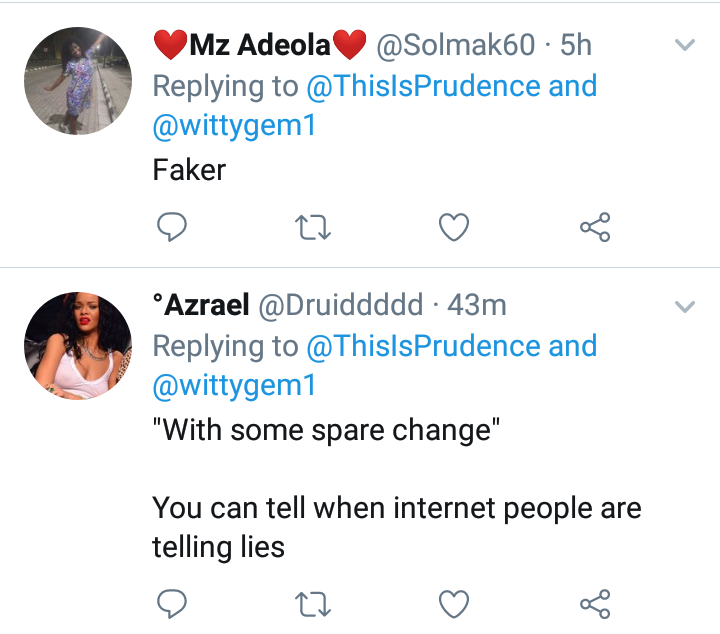
Task: Expand options chevron on Azrael's tweet
Action: point(685,307)
